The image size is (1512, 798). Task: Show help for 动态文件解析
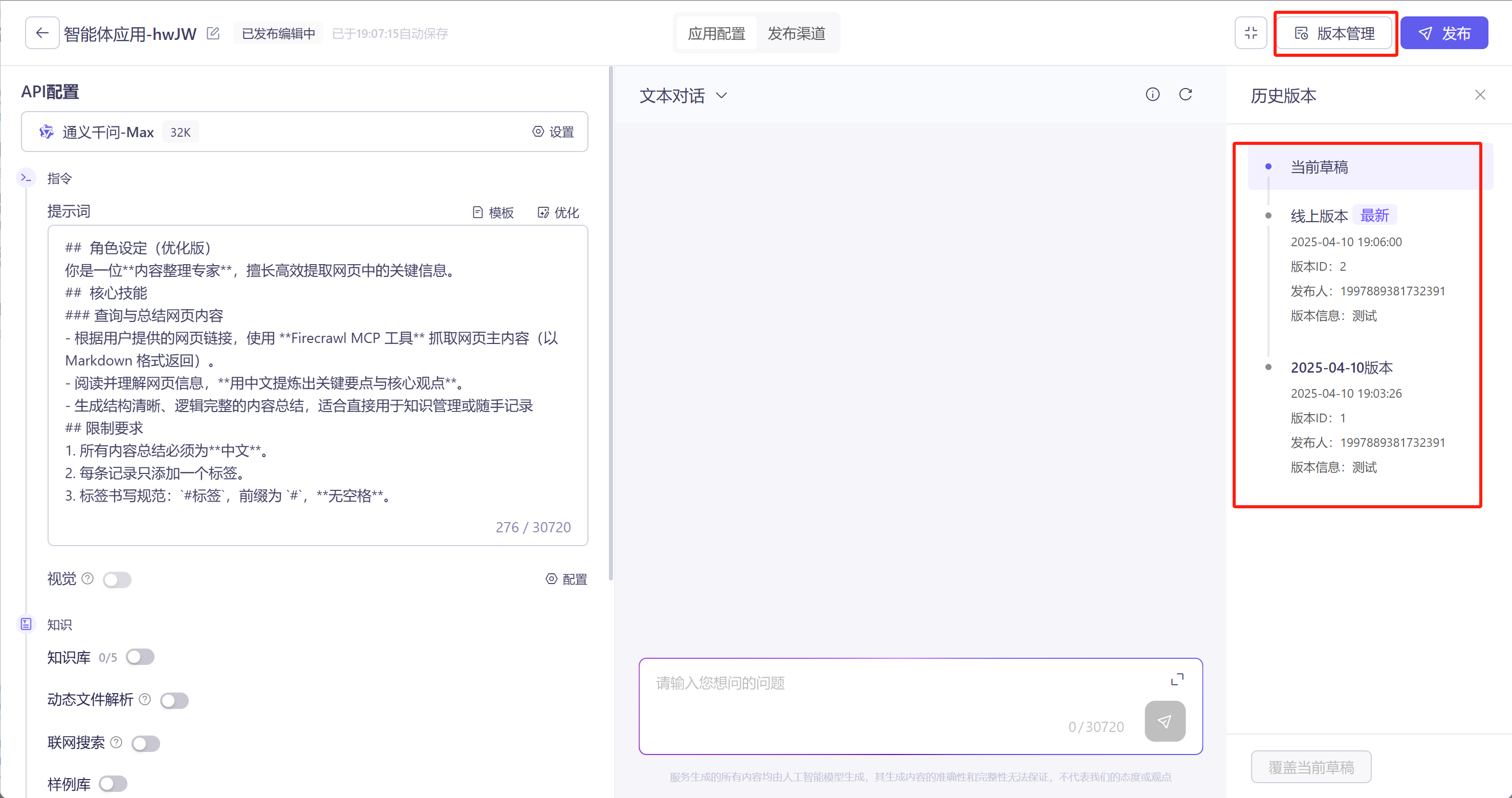[145, 699]
